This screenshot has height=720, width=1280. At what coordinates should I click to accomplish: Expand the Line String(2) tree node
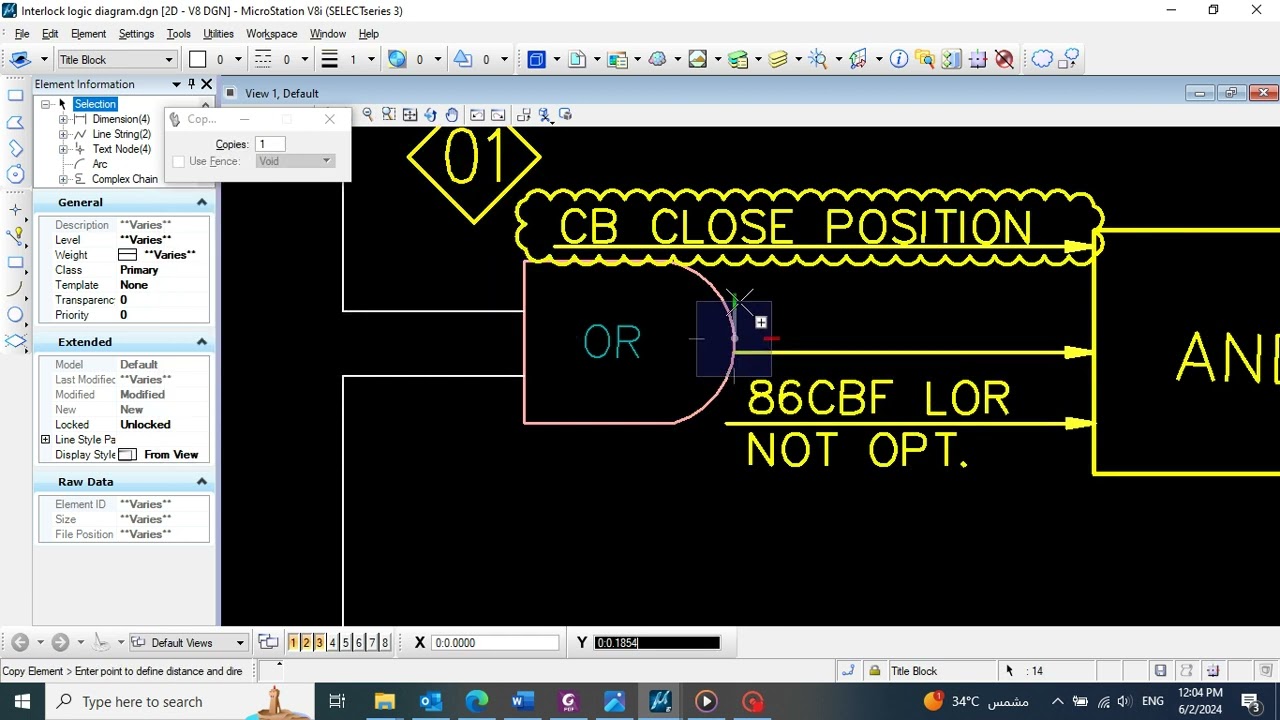click(x=64, y=134)
